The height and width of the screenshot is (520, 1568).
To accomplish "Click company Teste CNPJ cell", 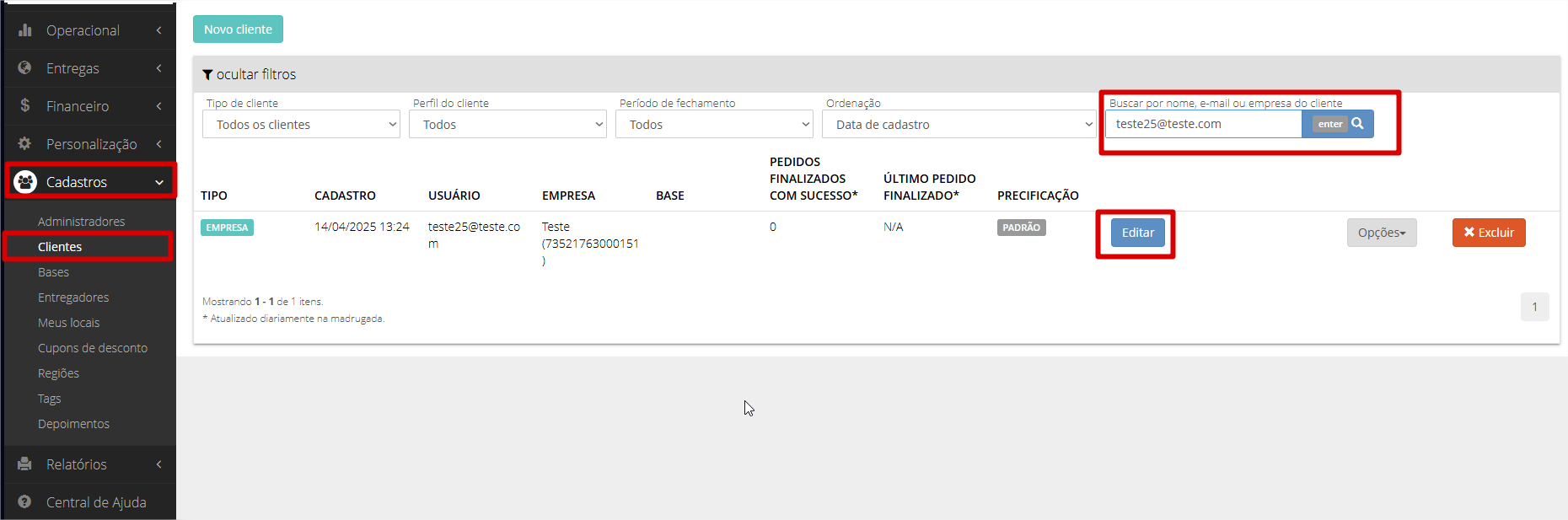I will pyautogui.click(x=590, y=244).
